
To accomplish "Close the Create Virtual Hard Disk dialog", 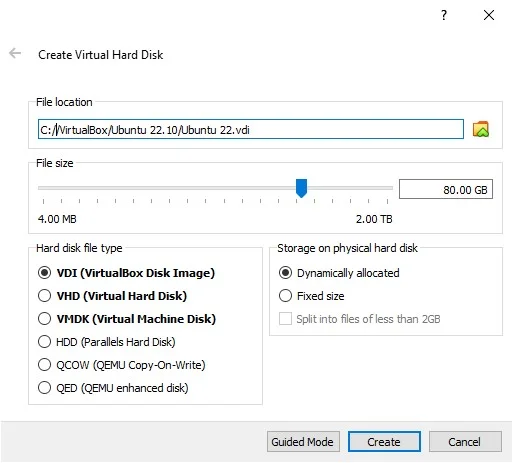I will 489,15.
